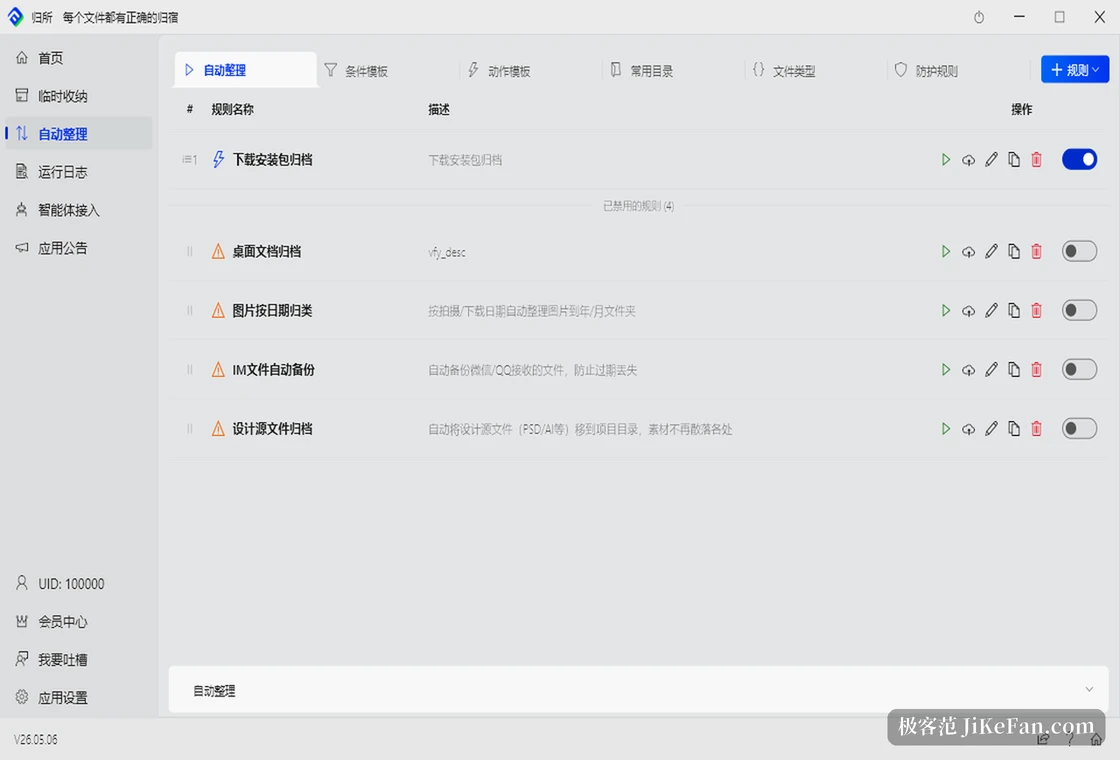Enable the 设计源文件归档 rule switch
The image size is (1120, 760).
point(1079,429)
